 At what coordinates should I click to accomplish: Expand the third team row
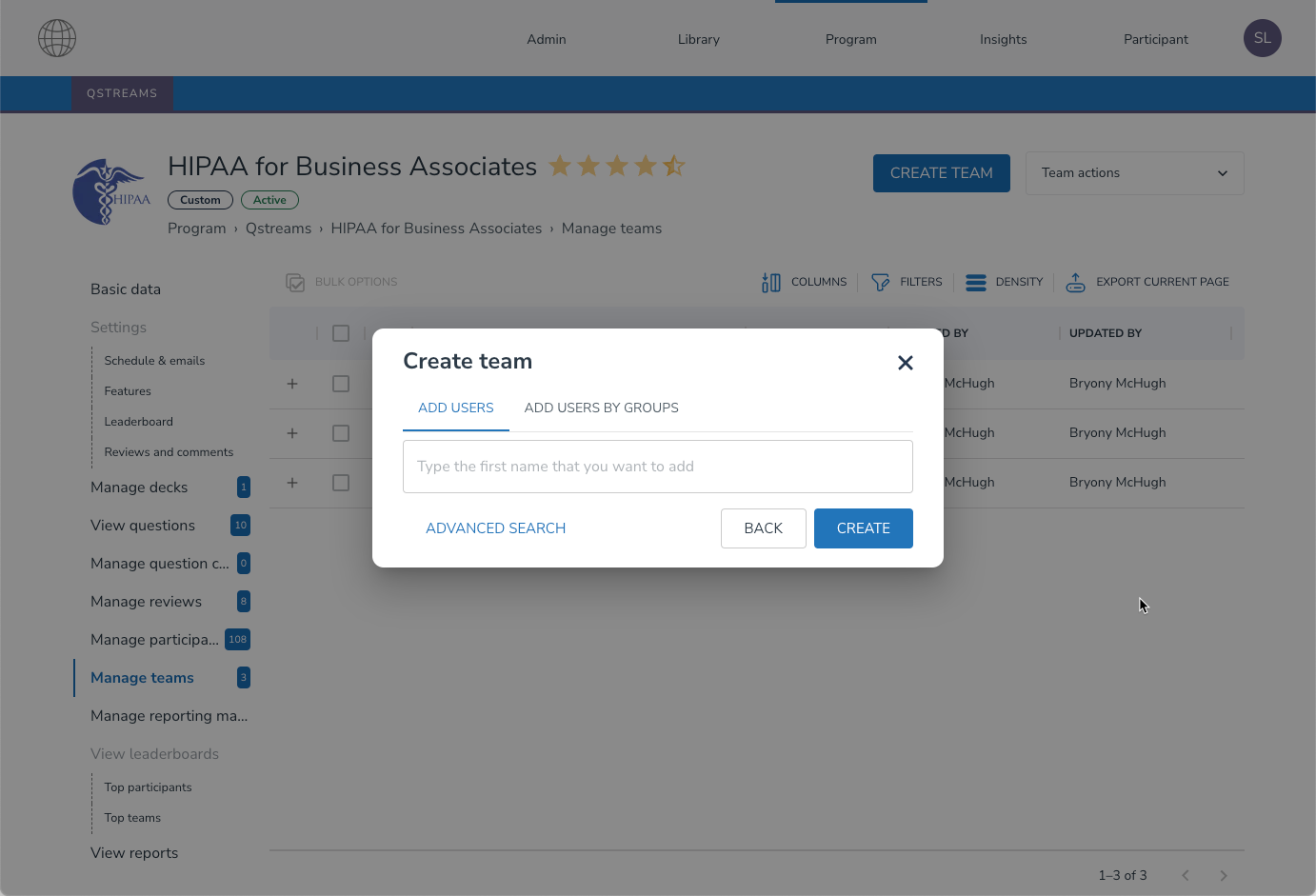pos(292,483)
